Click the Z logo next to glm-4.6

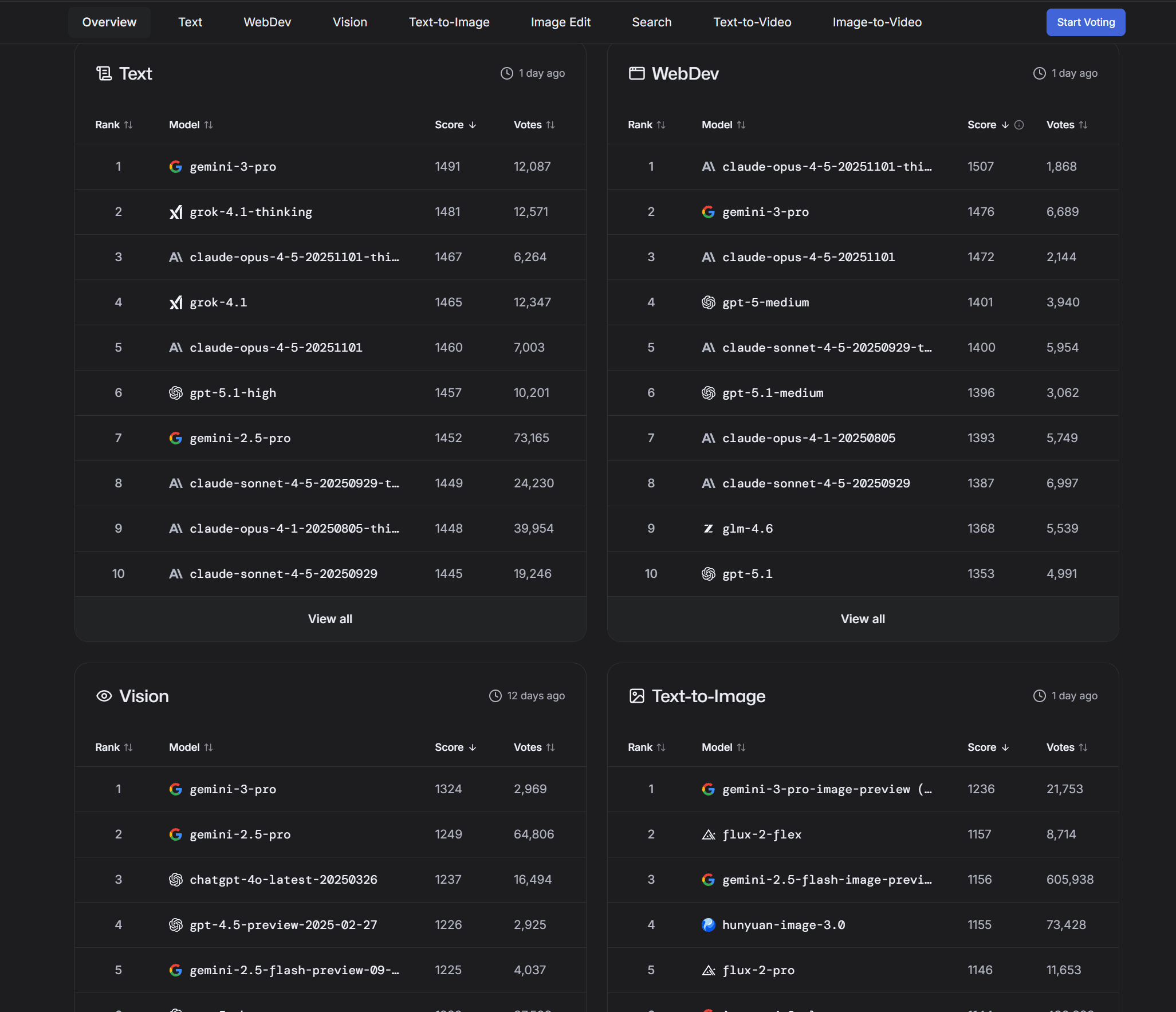coord(709,529)
